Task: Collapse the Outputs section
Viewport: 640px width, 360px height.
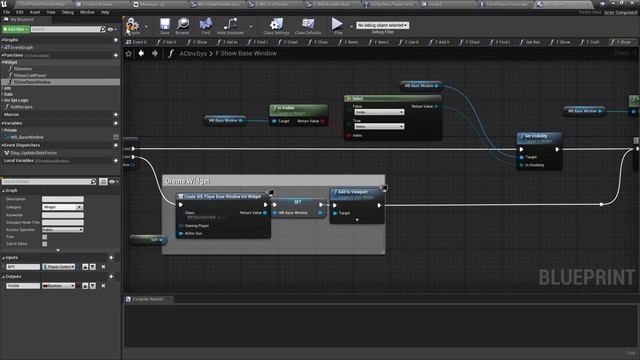Action: 3,277
